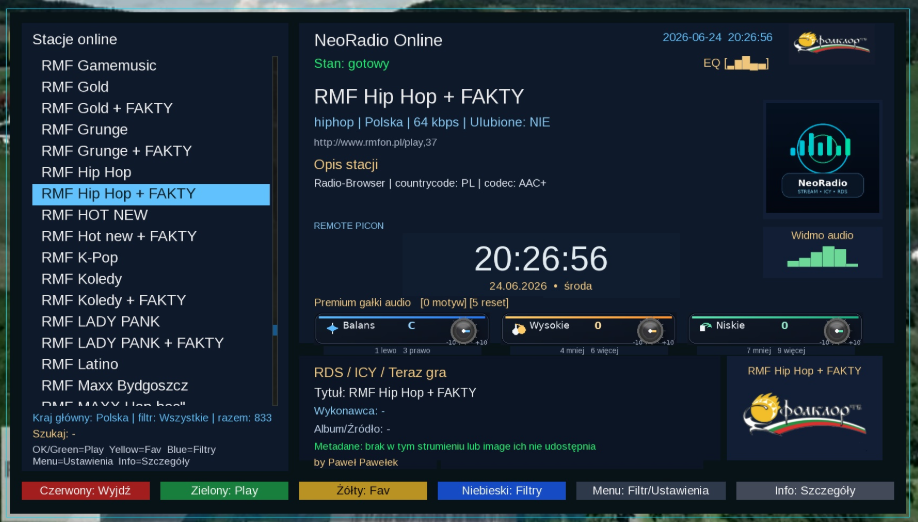Viewport: 918px width, 522px height.
Task: Click the Zielony: Play green button
Action: [x=224, y=490]
